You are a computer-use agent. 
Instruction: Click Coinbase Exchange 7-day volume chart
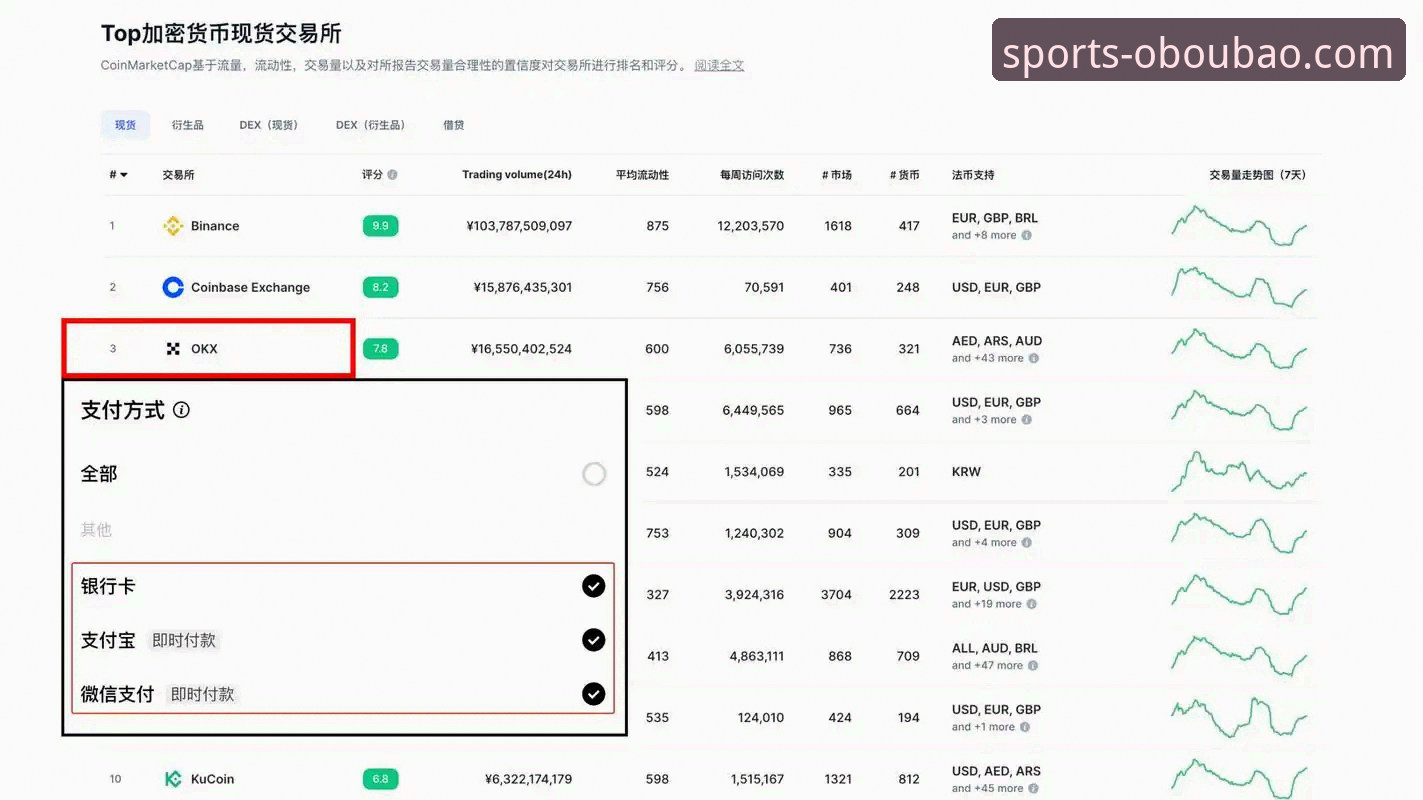tap(1239, 287)
